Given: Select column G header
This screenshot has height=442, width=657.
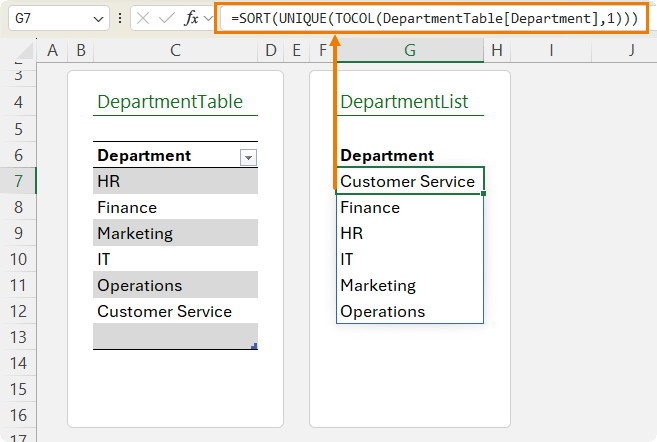Looking at the screenshot, I should [410, 50].
